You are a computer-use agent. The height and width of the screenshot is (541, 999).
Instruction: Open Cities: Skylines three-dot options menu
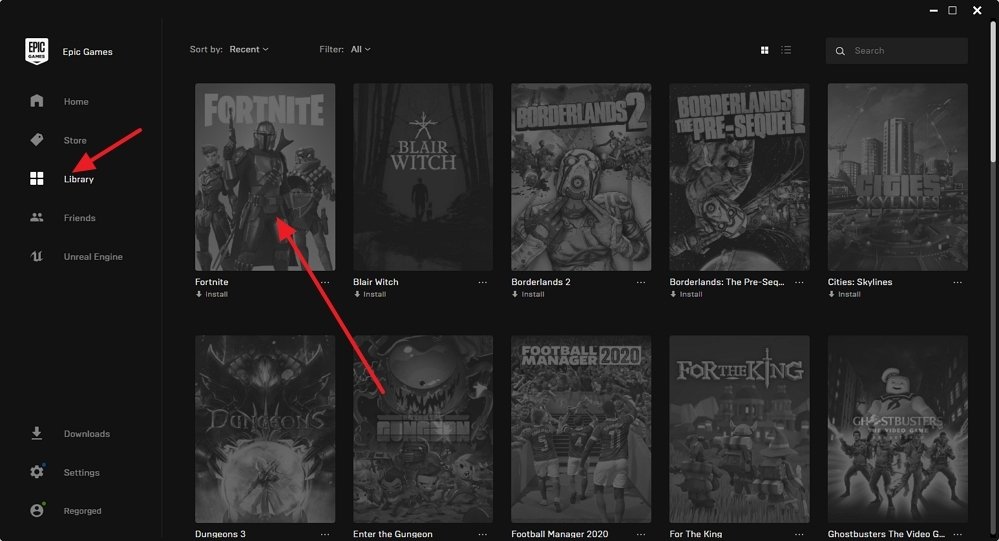tap(958, 282)
